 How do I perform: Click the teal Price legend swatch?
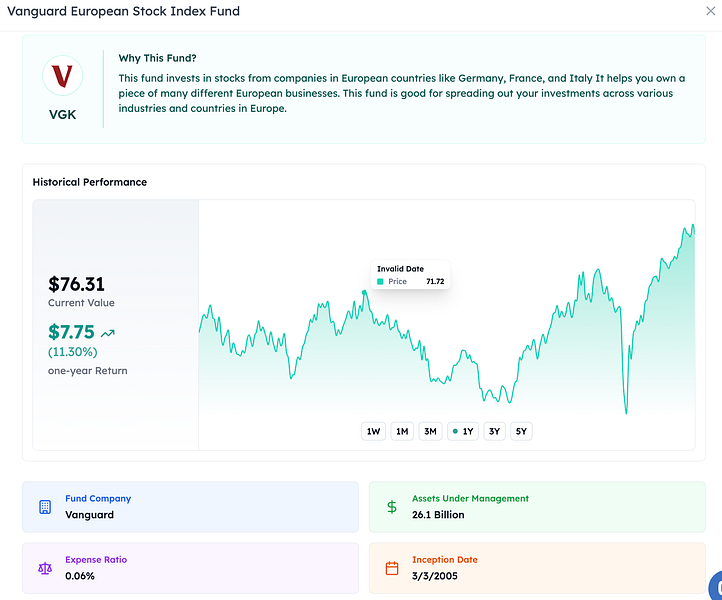point(380,282)
